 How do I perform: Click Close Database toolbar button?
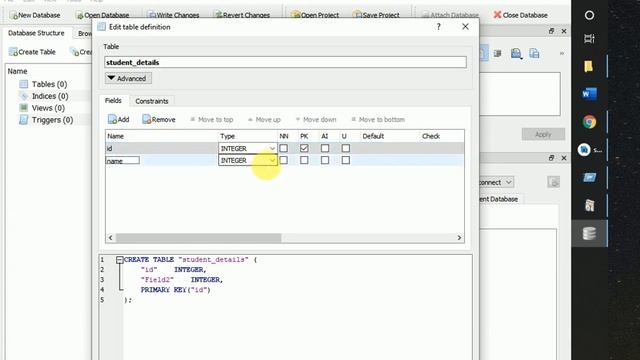tap(520, 15)
